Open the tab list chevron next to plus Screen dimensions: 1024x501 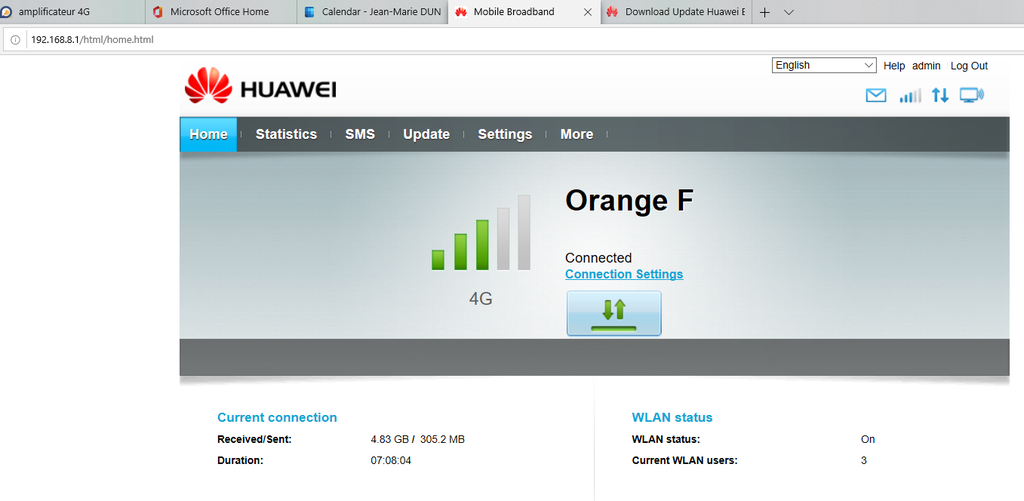coord(788,12)
